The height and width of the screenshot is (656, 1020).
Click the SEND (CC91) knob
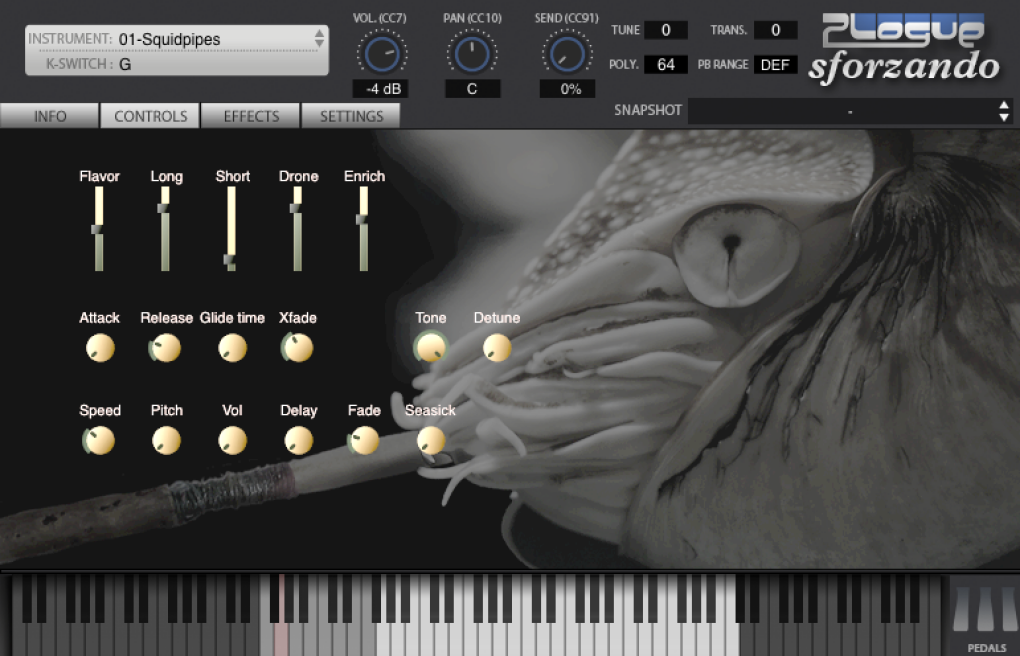[567, 54]
